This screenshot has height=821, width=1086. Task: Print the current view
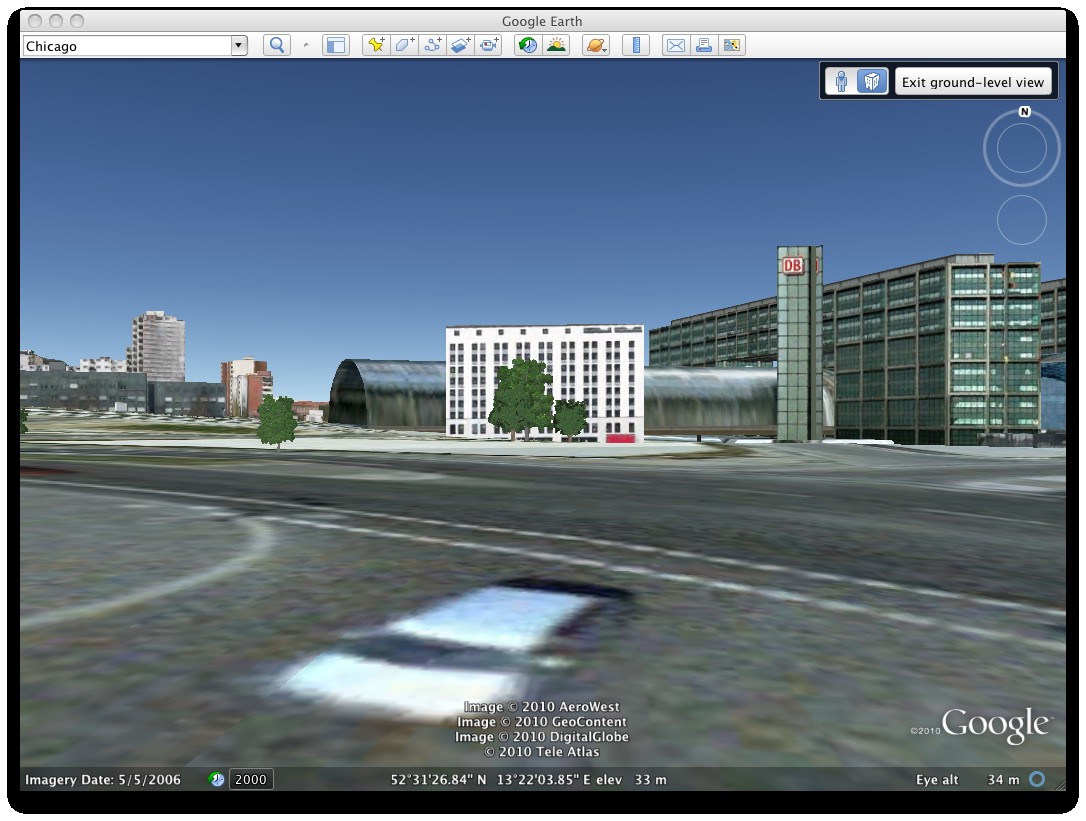click(x=702, y=45)
